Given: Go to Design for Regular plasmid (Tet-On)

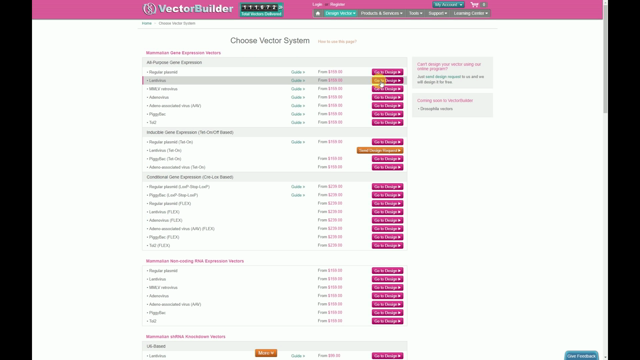Looking at the screenshot, I should (387, 142).
